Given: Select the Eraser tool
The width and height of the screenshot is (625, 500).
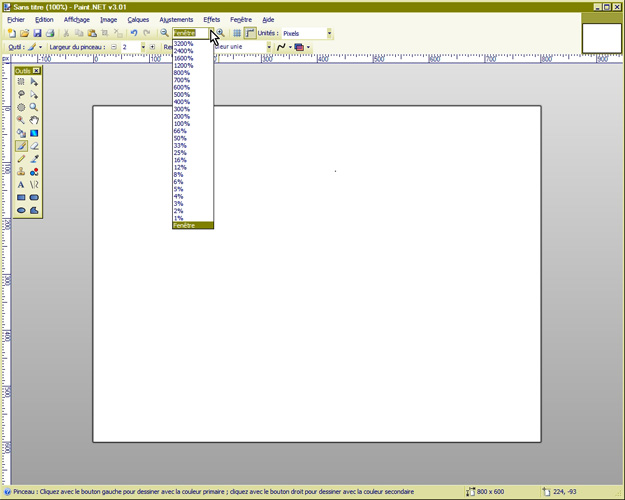Looking at the screenshot, I should coord(34,145).
